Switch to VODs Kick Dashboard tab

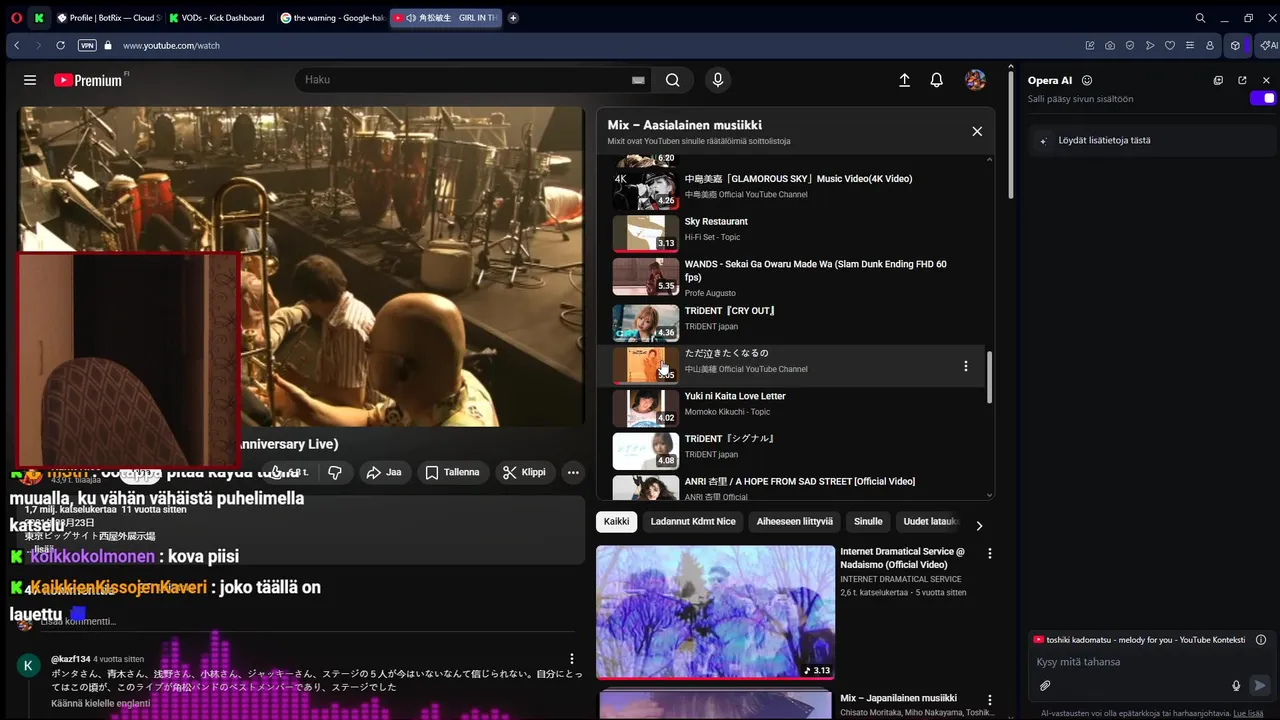point(218,18)
